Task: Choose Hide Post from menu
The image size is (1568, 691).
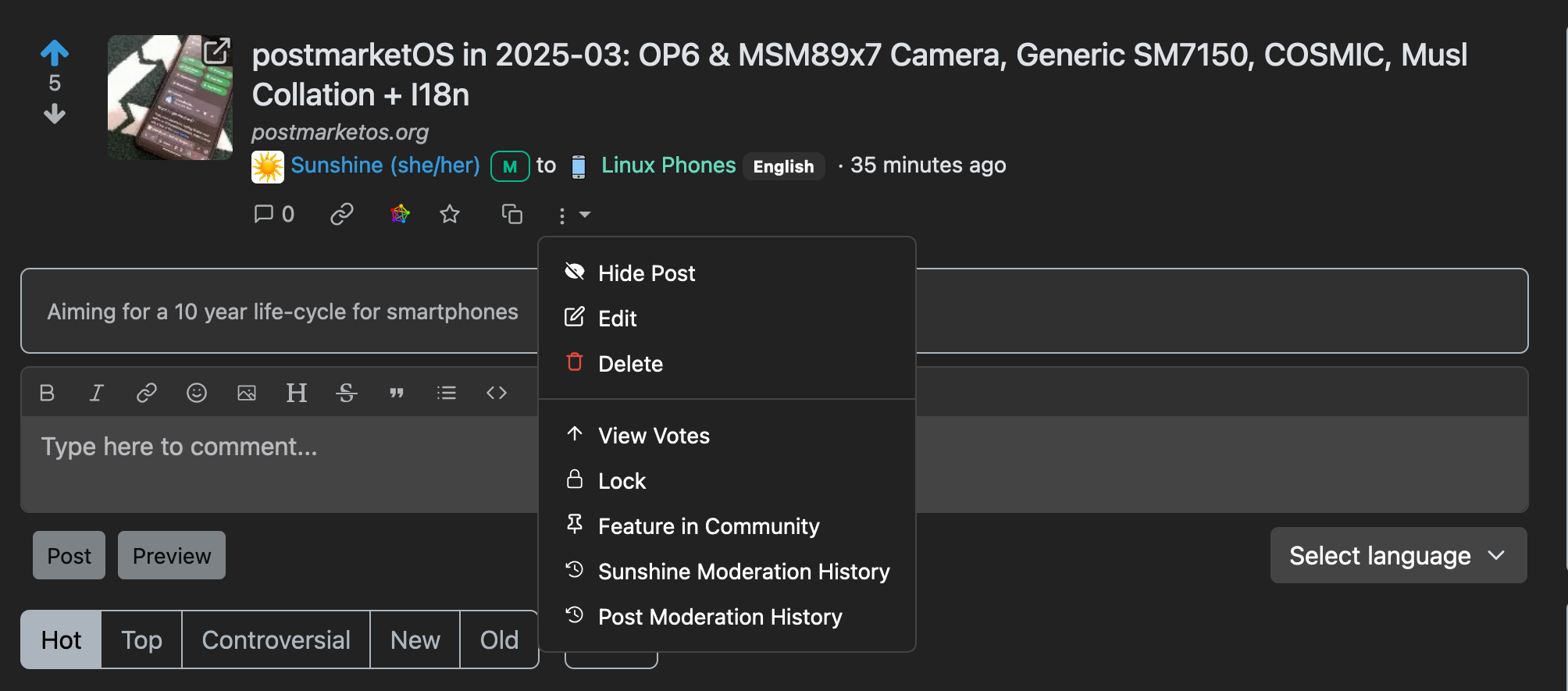Action: 727,273
